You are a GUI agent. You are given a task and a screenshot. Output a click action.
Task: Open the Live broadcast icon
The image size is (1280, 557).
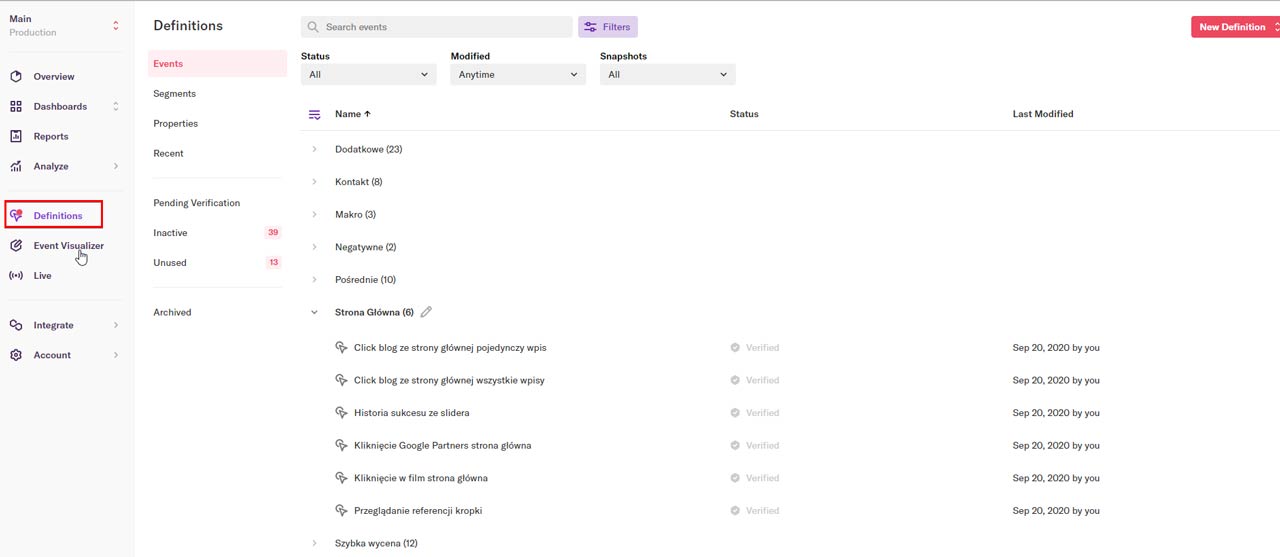16,276
